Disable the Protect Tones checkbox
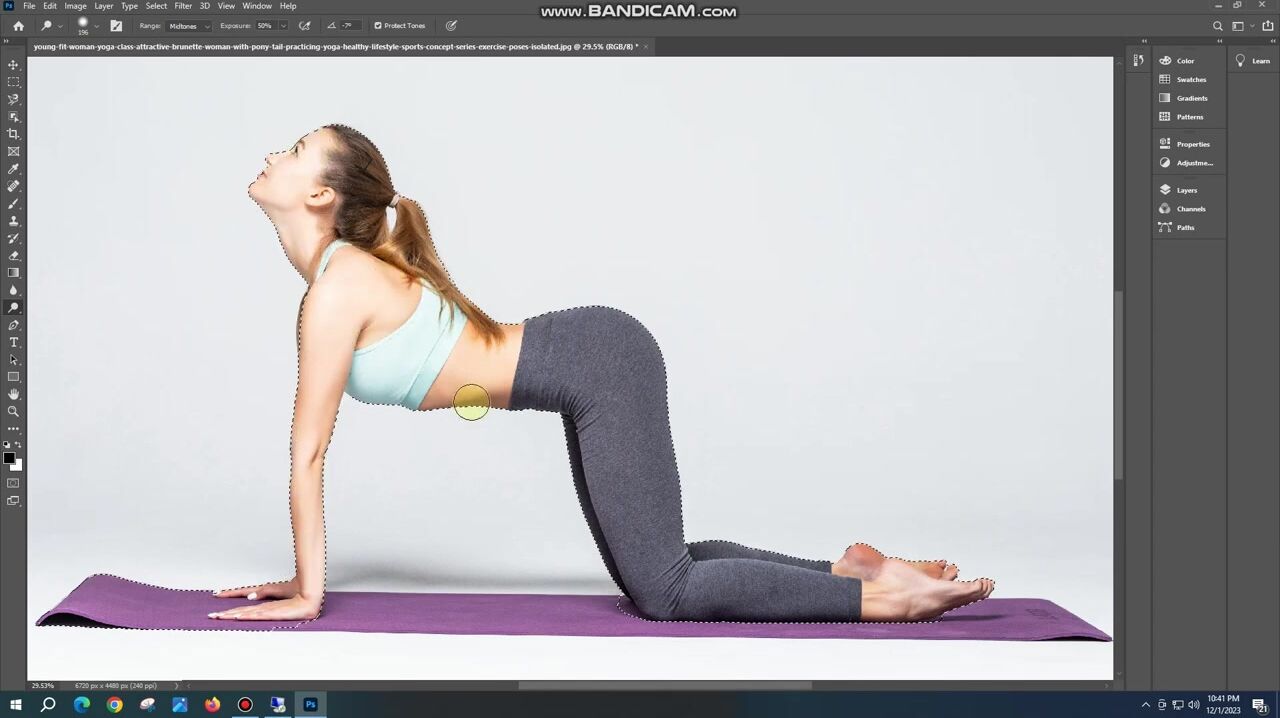 pos(378,26)
